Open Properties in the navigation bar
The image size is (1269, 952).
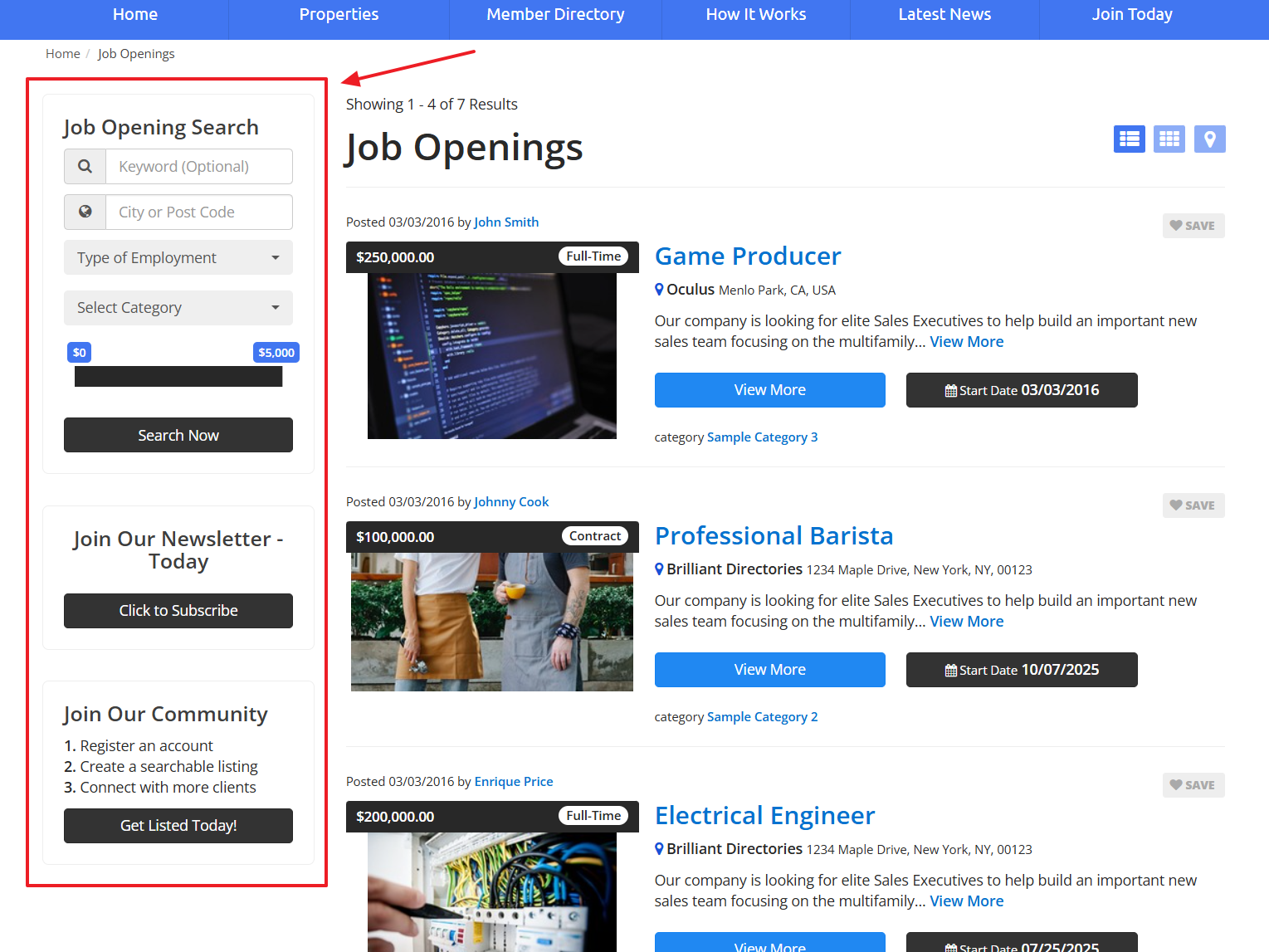pos(339,15)
